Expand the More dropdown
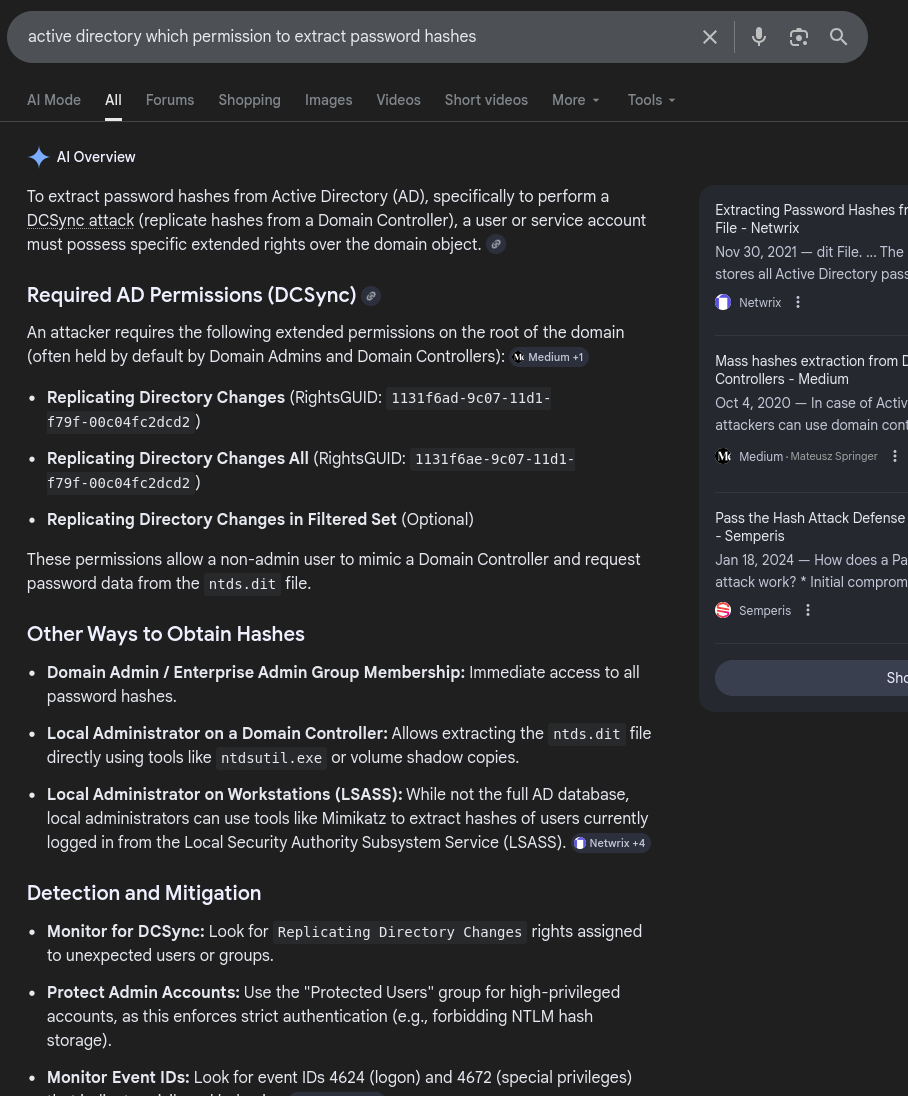Image resolution: width=908 pixels, height=1096 pixels. [x=575, y=100]
